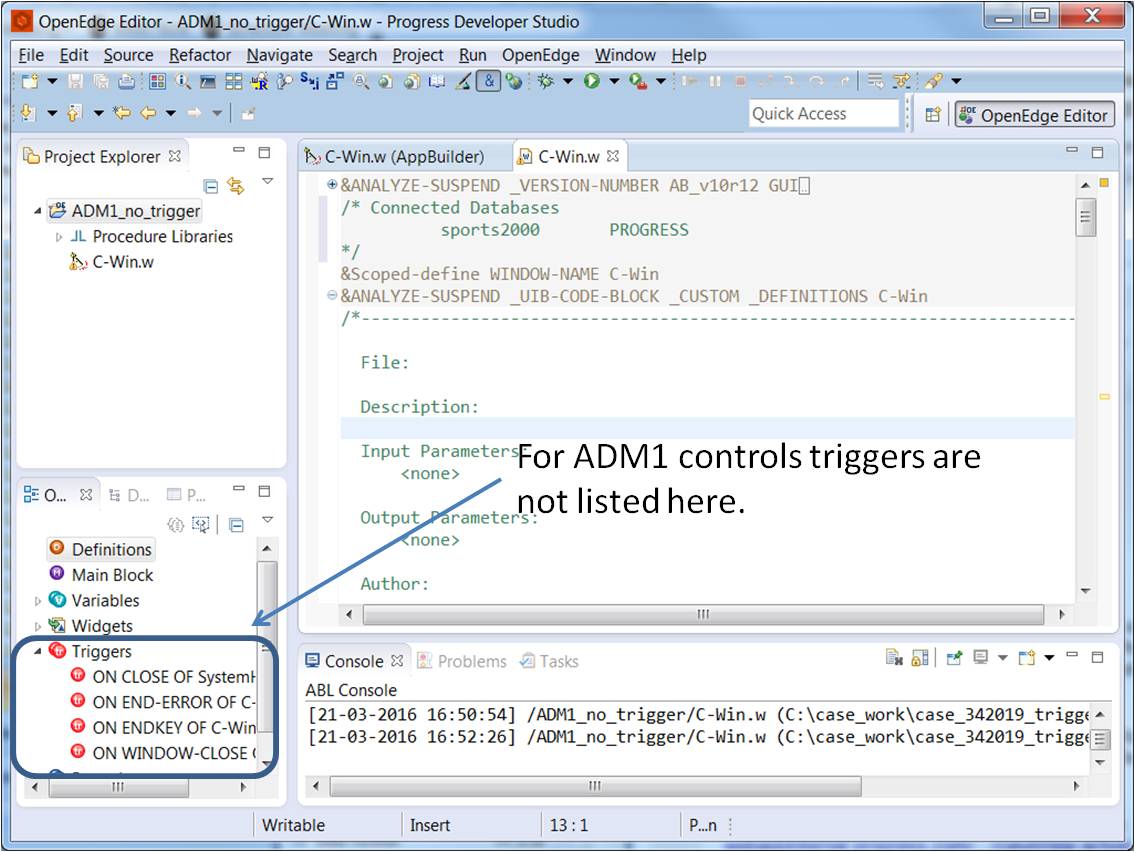Select the ON ENDKEY OF C-Win trigger
The height and width of the screenshot is (852, 1135).
click(174, 727)
